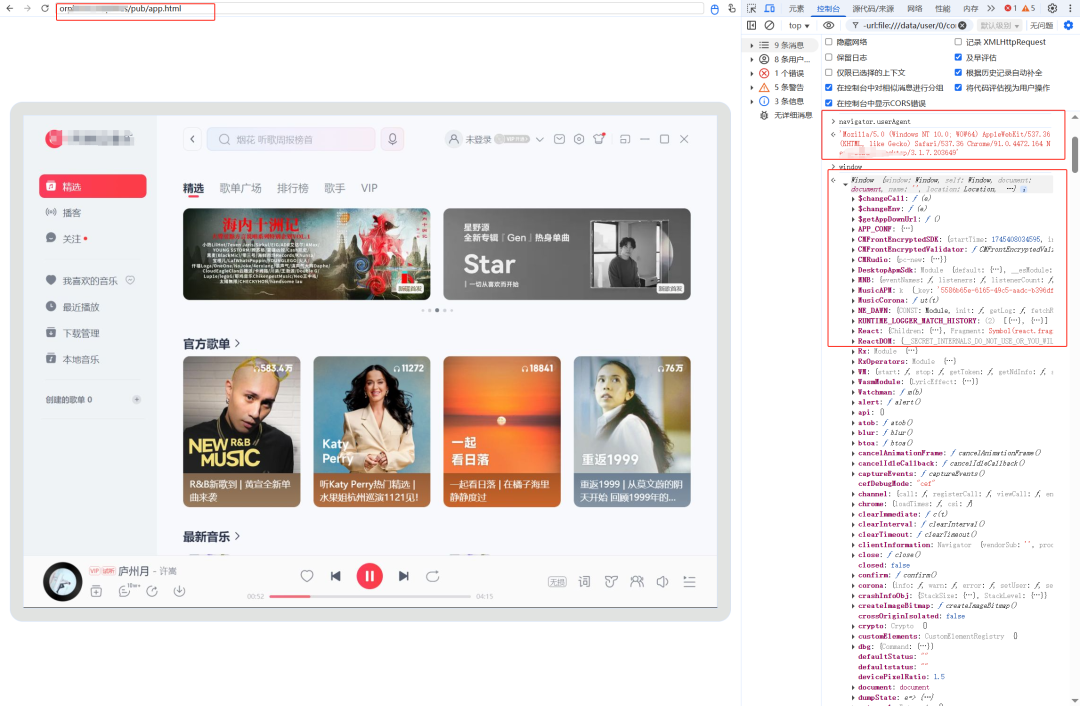Like the current song with heart icon
The image size is (1080, 706).
pos(307,576)
